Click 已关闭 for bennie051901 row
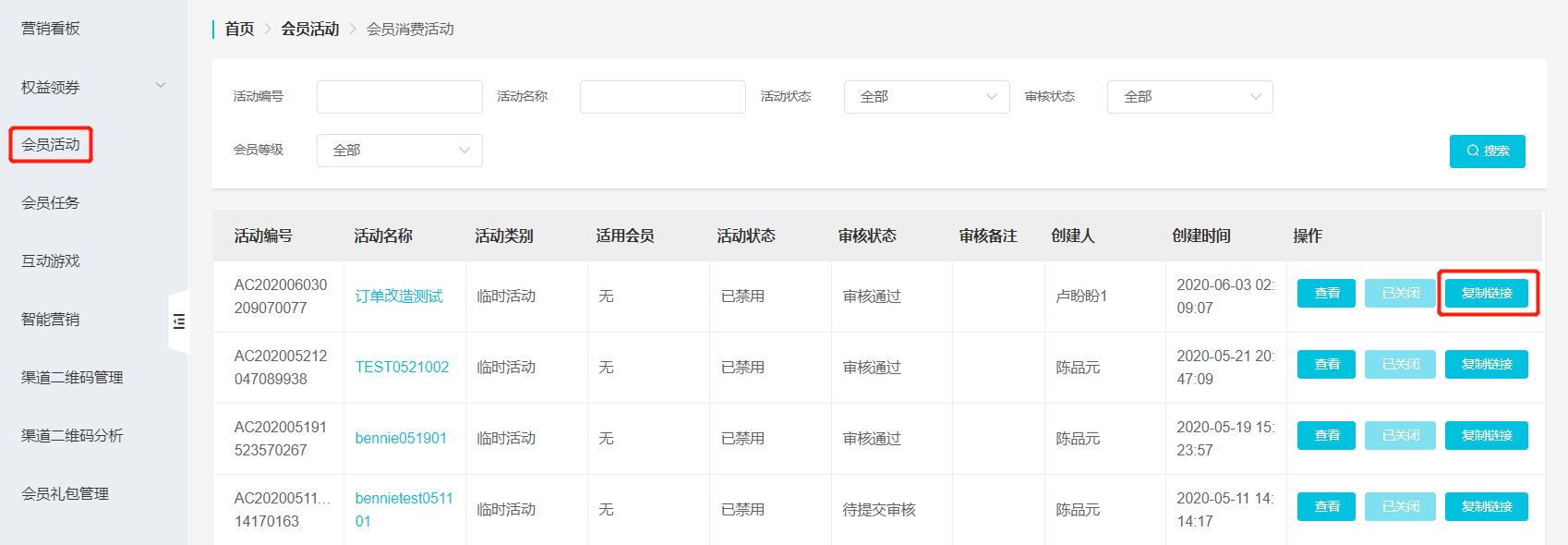The height and width of the screenshot is (545, 1568). [x=1400, y=436]
